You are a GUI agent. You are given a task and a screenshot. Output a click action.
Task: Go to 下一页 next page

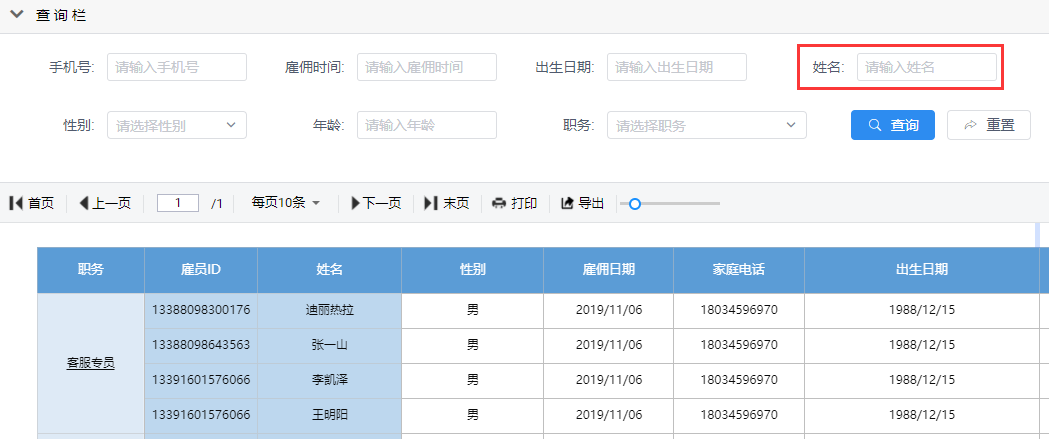(x=376, y=203)
